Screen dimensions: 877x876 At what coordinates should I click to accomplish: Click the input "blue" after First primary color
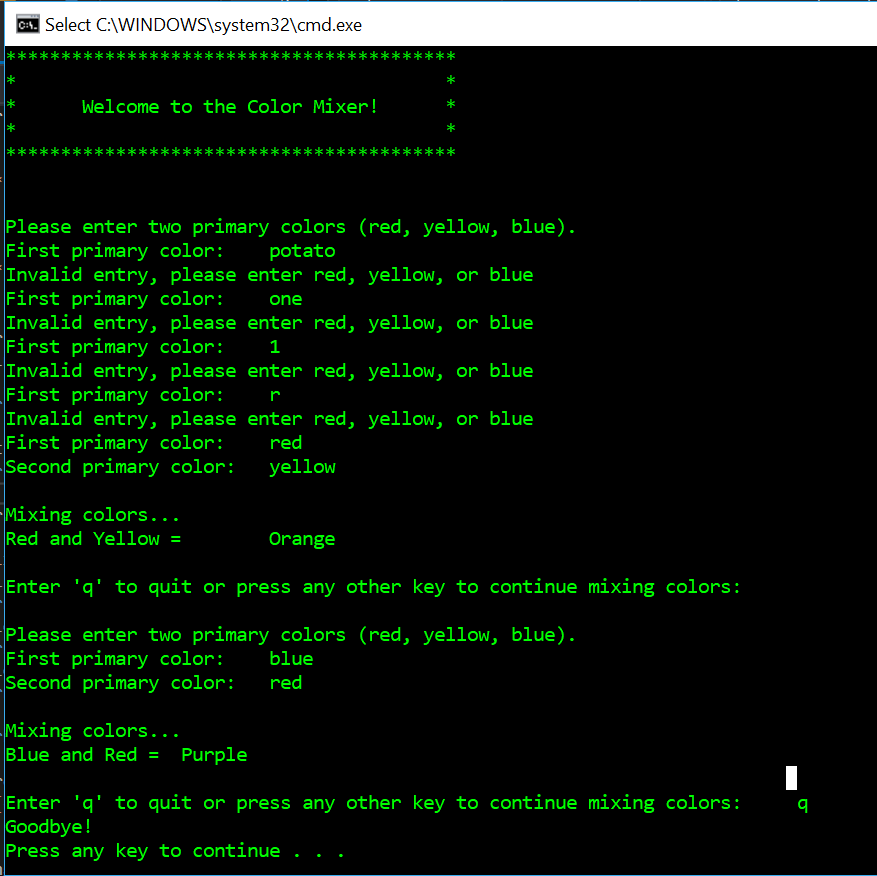[291, 659]
